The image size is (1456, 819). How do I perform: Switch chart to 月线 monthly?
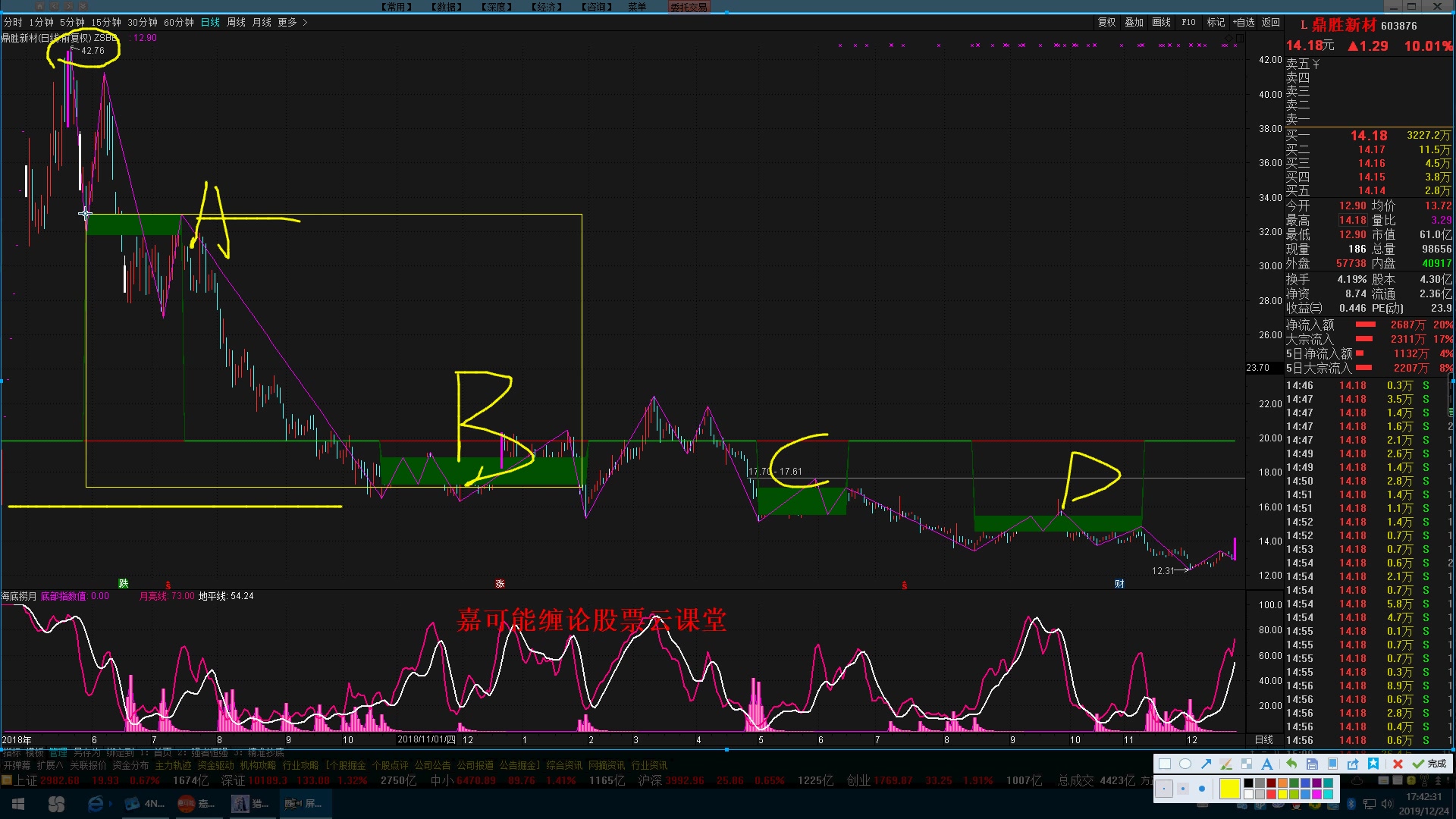click(x=262, y=22)
